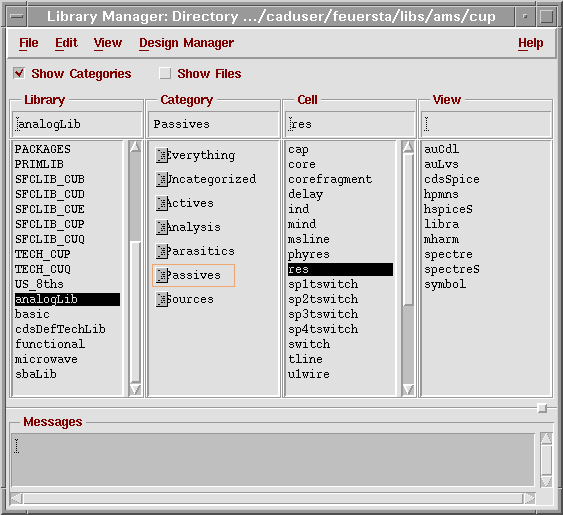Select the cdsDefTechLib library

pyautogui.click(x=60, y=329)
